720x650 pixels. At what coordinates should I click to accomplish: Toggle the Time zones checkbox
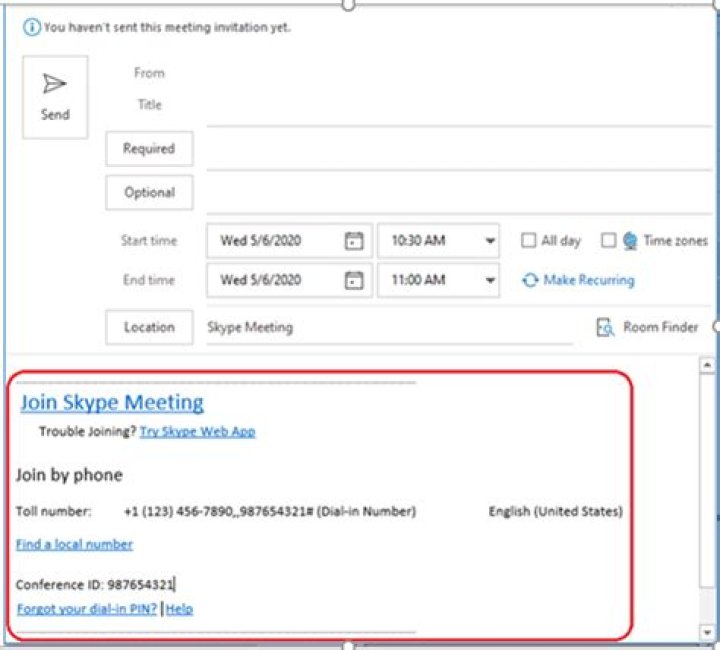coord(609,240)
